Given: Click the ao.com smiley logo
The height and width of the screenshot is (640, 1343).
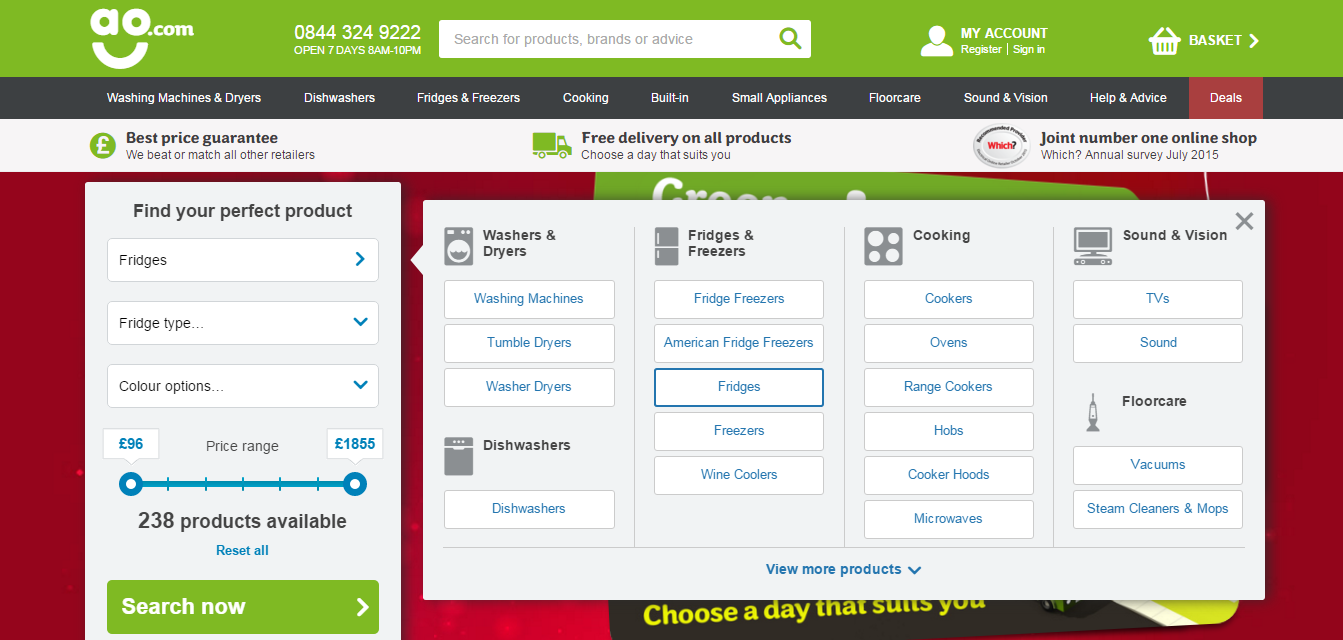Looking at the screenshot, I should point(142,38).
